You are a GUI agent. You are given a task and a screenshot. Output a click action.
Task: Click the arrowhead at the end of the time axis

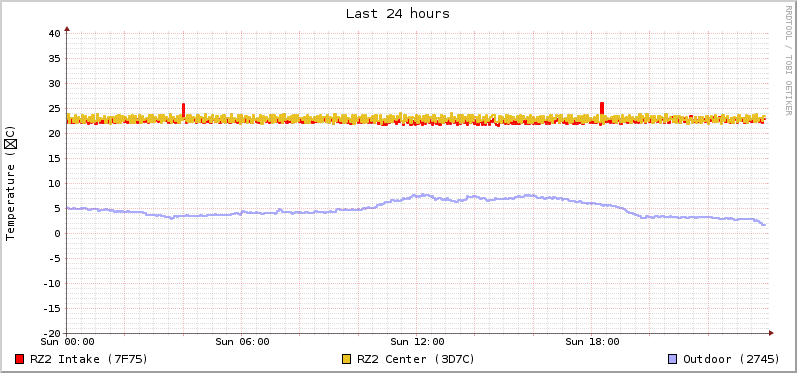click(771, 333)
